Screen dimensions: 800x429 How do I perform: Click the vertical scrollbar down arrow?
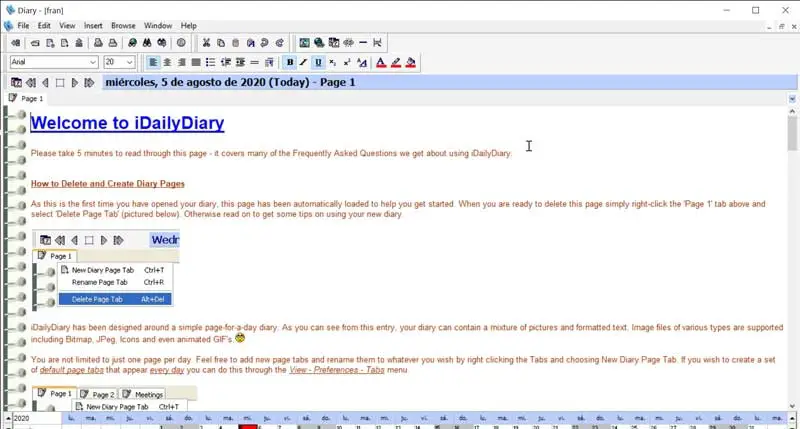pos(792,407)
